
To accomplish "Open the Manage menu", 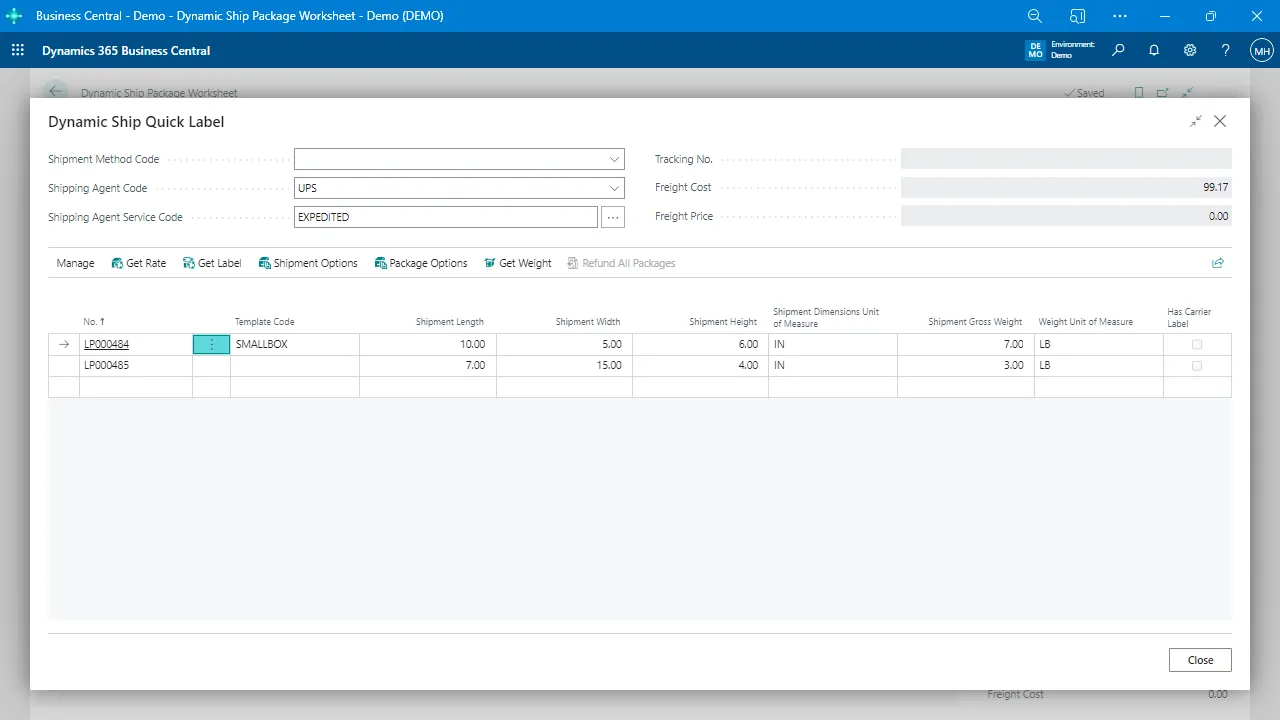I will click(x=75, y=263).
